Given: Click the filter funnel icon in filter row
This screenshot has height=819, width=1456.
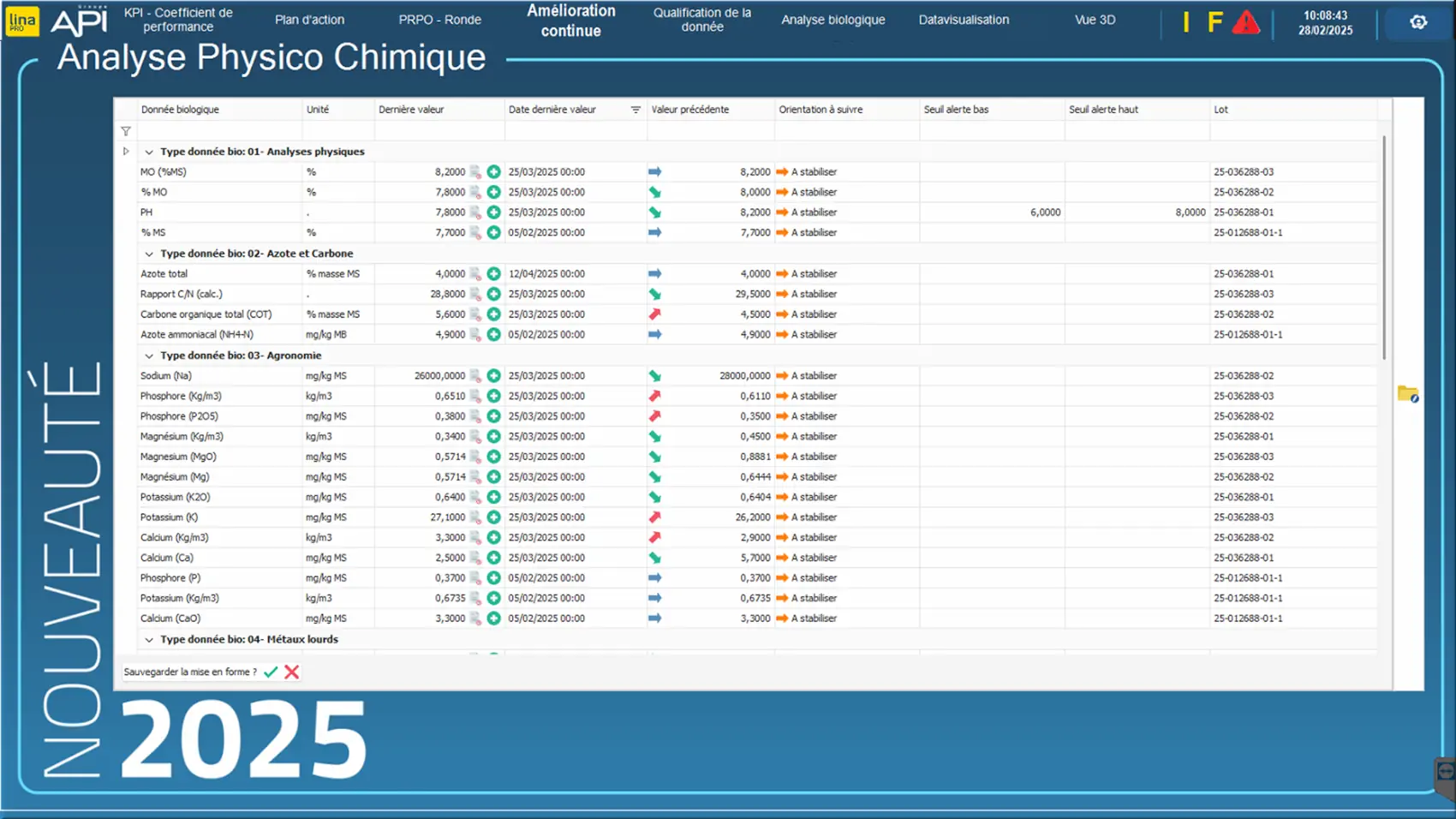Looking at the screenshot, I should pyautogui.click(x=126, y=131).
